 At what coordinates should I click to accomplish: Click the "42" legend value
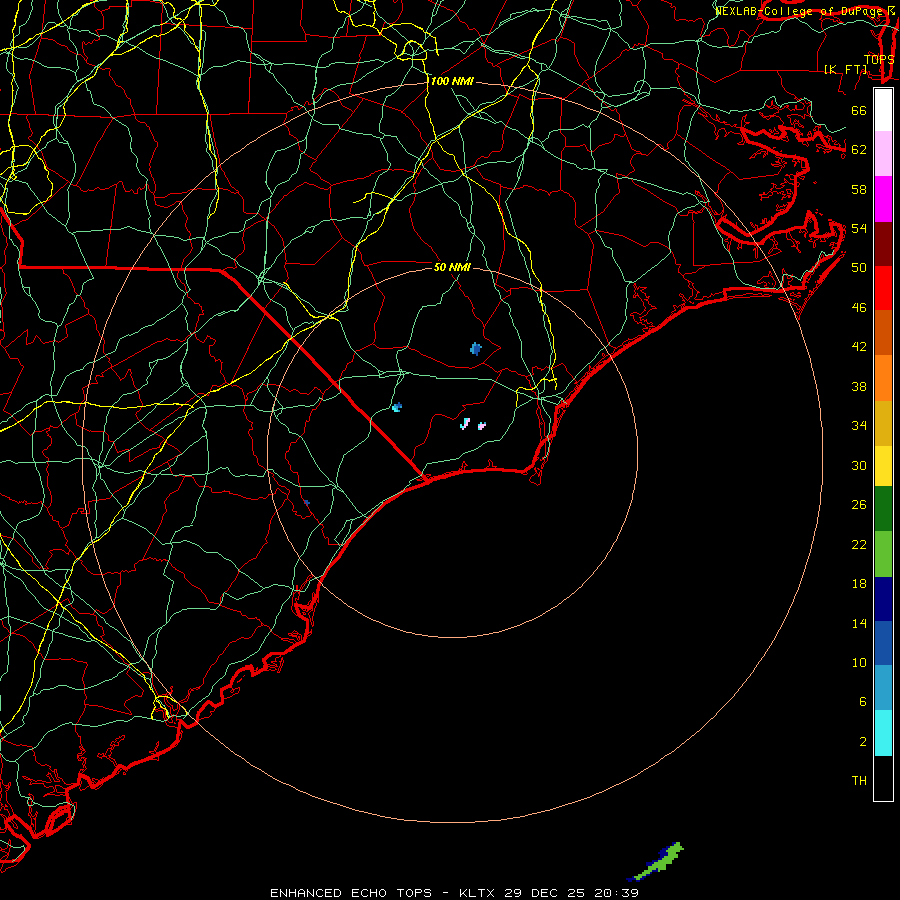859,347
